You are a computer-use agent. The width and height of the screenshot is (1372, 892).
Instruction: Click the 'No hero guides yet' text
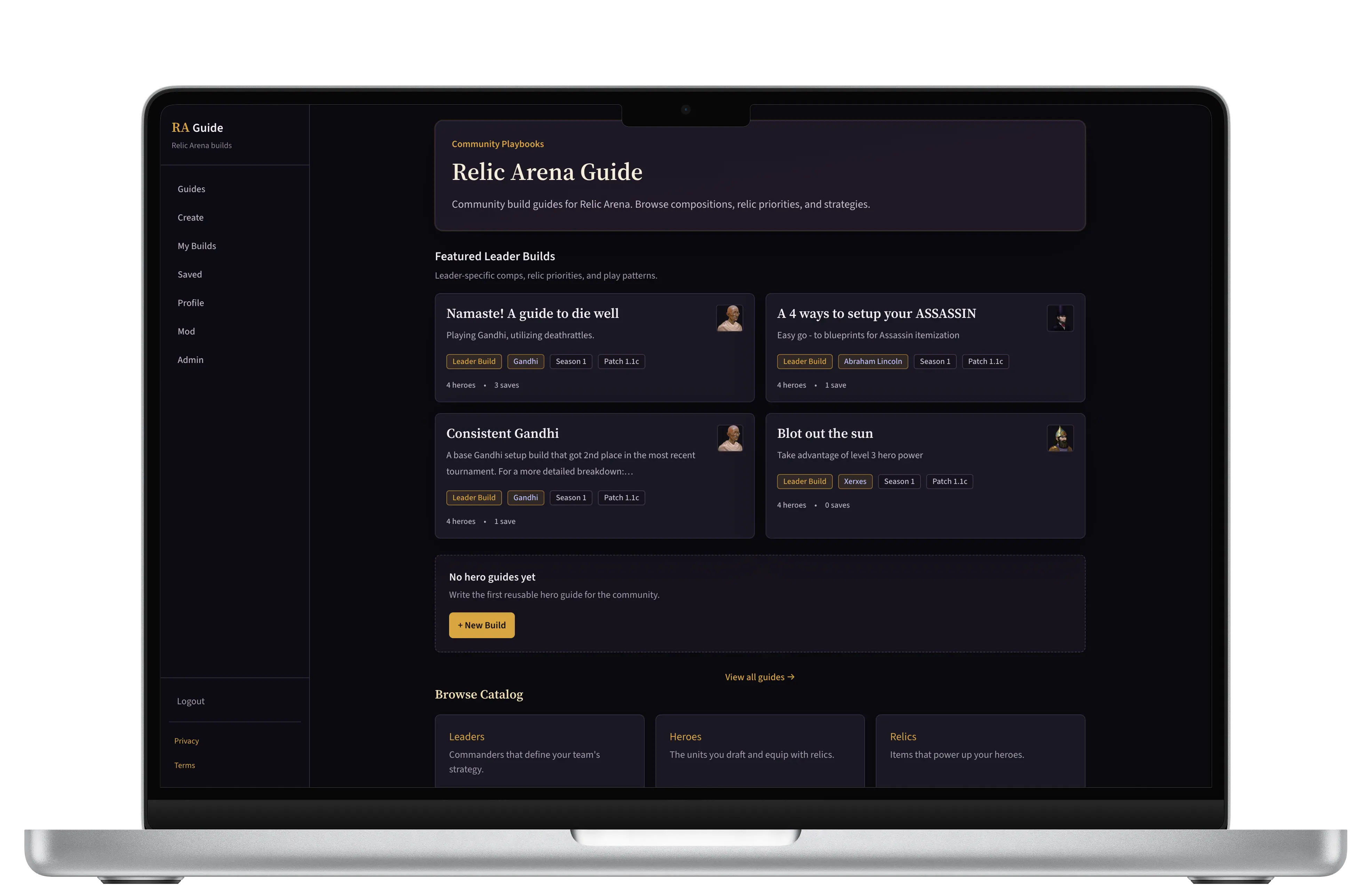coord(492,577)
